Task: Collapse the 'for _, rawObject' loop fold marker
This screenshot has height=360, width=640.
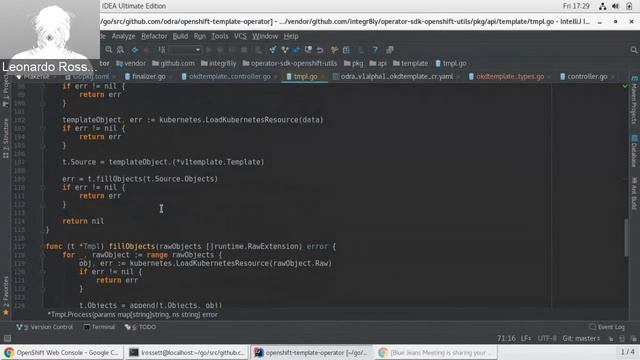Action: (x=43, y=255)
